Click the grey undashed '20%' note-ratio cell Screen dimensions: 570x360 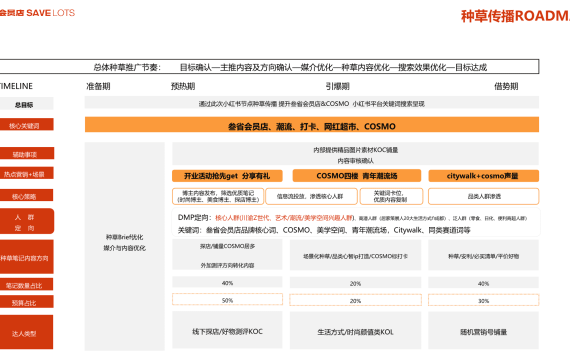[x=355, y=283]
